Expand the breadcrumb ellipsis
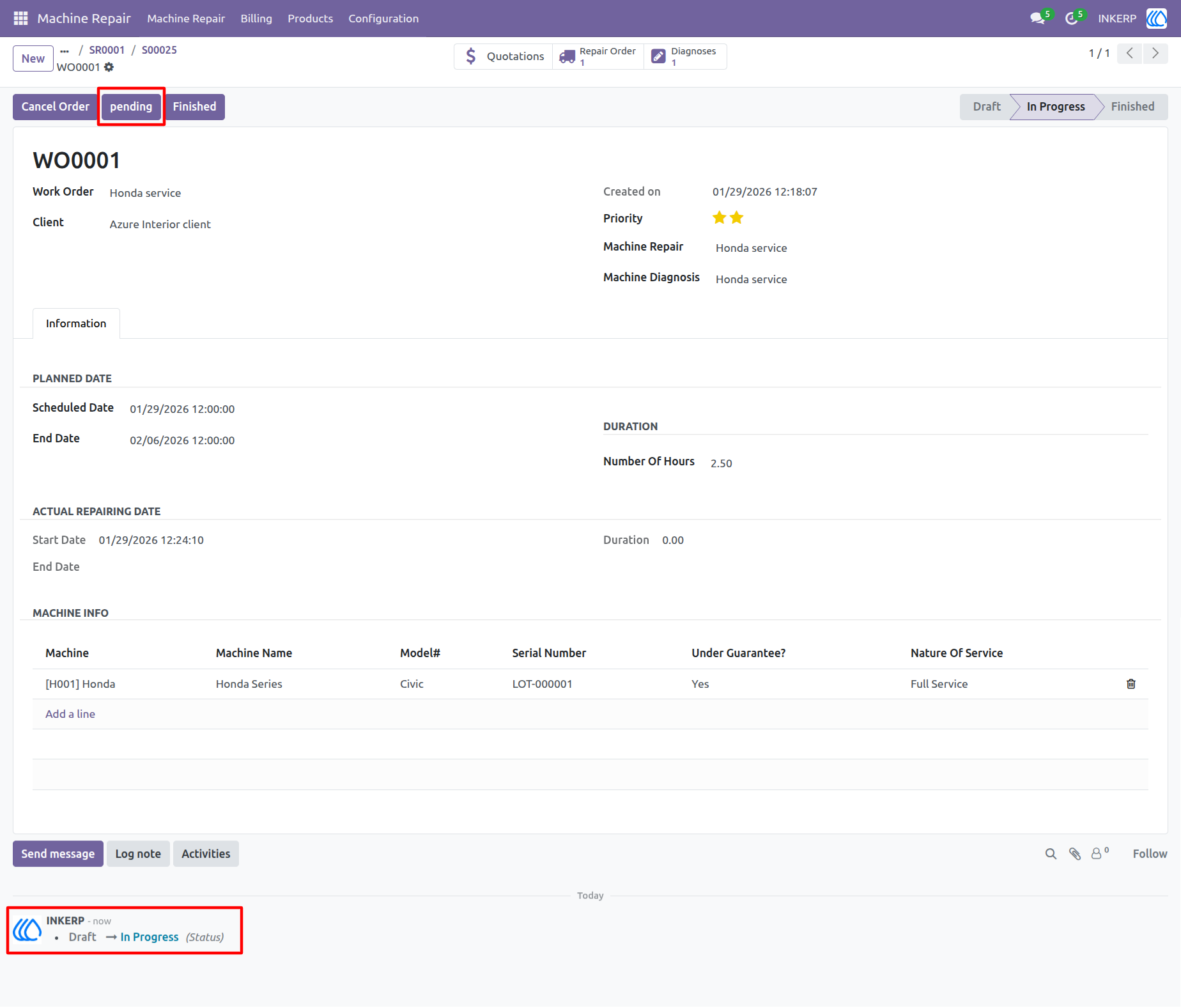The height and width of the screenshot is (1008, 1181). tap(65, 50)
